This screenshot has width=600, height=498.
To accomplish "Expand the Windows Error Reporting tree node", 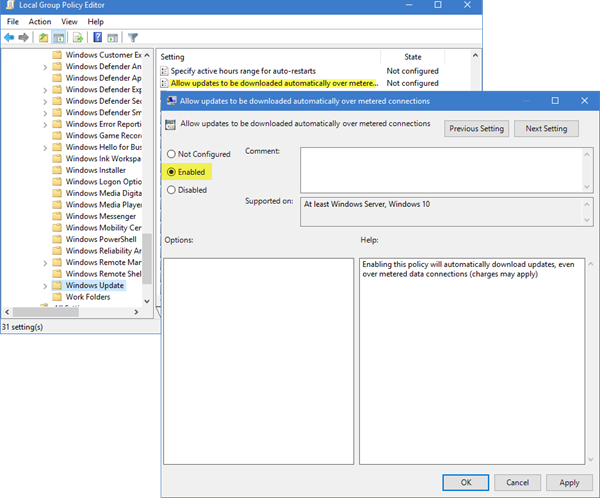I will (x=45, y=125).
